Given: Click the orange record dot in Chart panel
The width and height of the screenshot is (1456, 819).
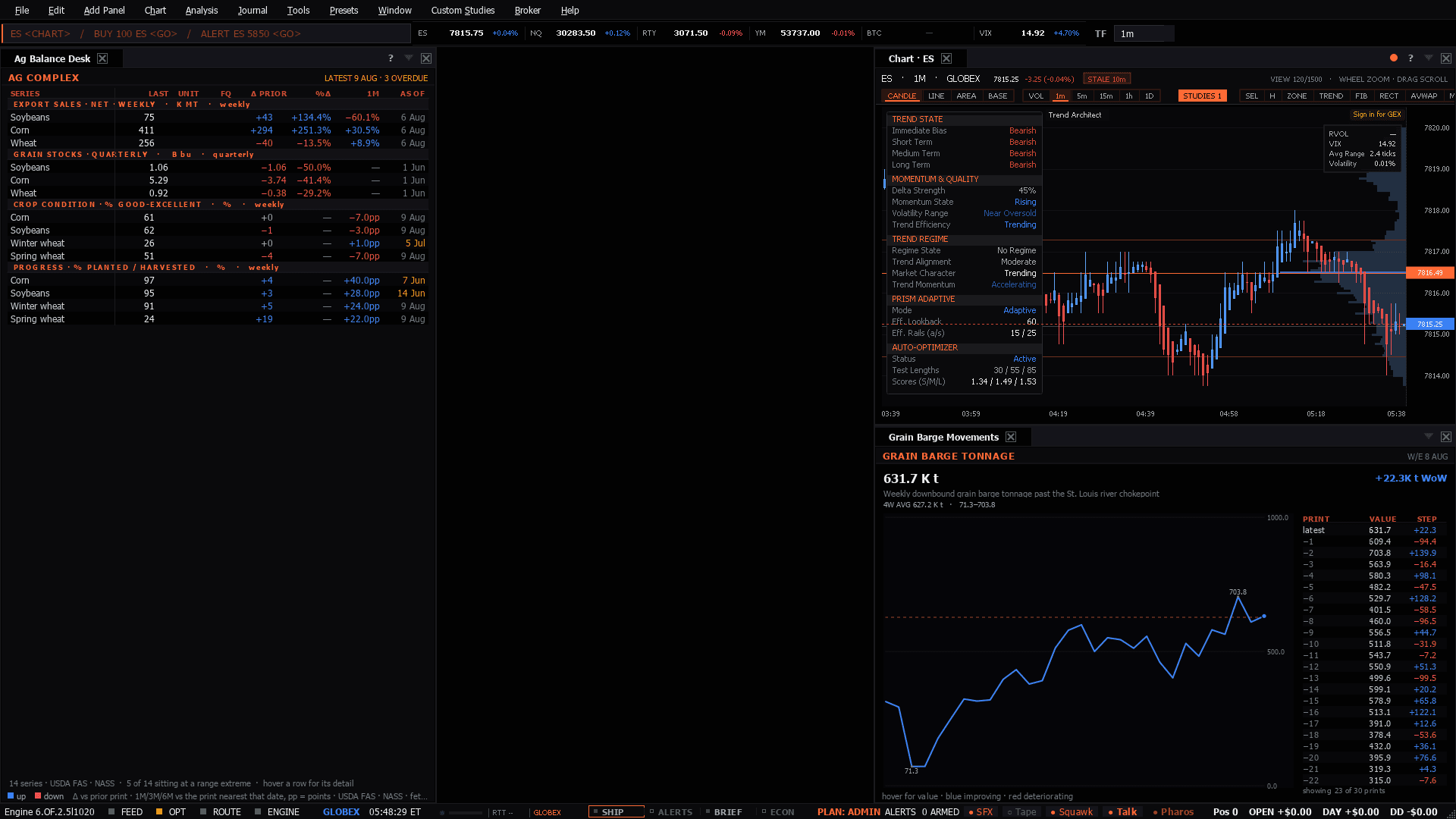Looking at the screenshot, I should click(1394, 58).
